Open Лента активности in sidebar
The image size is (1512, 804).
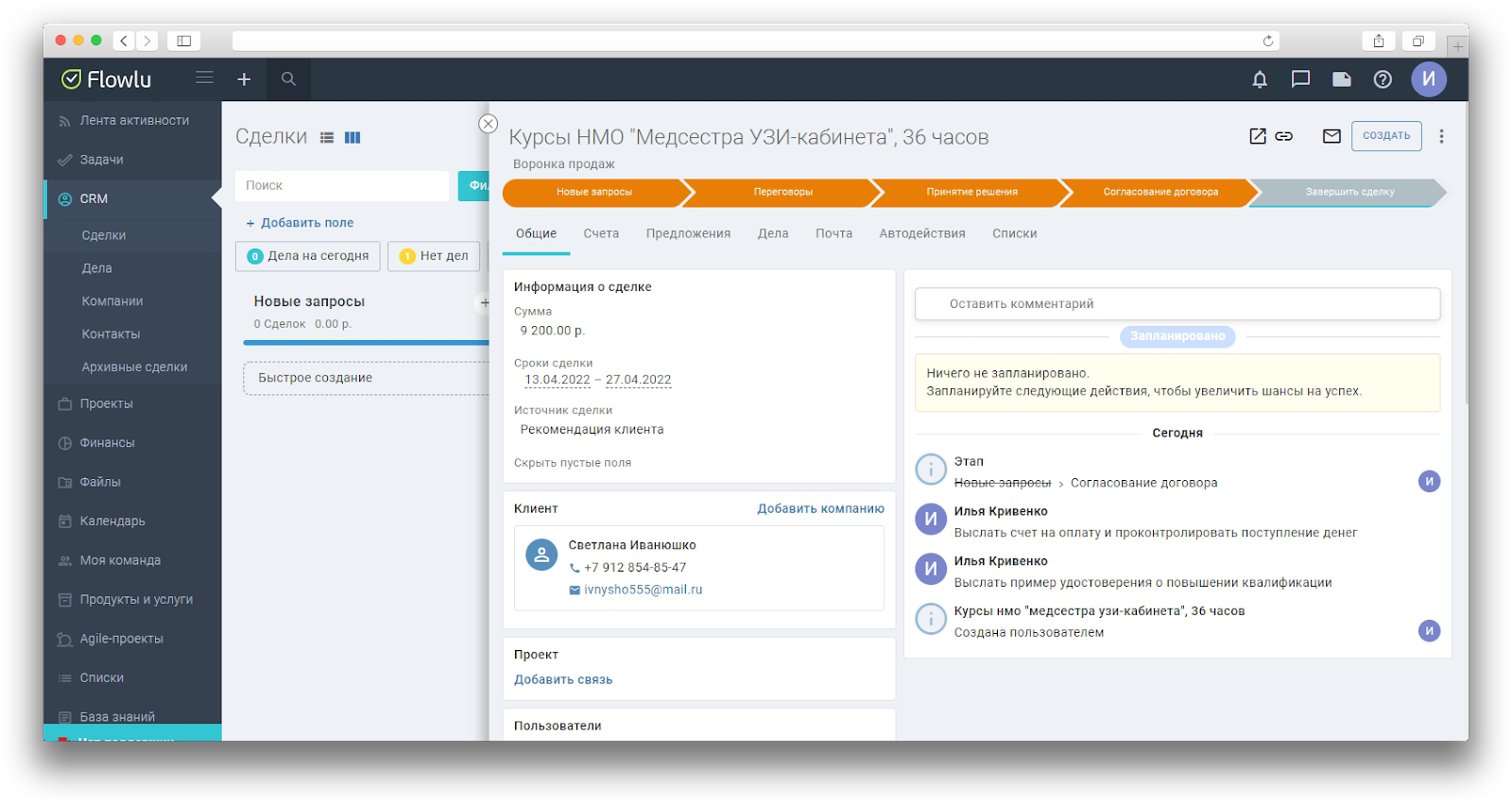[x=132, y=121]
